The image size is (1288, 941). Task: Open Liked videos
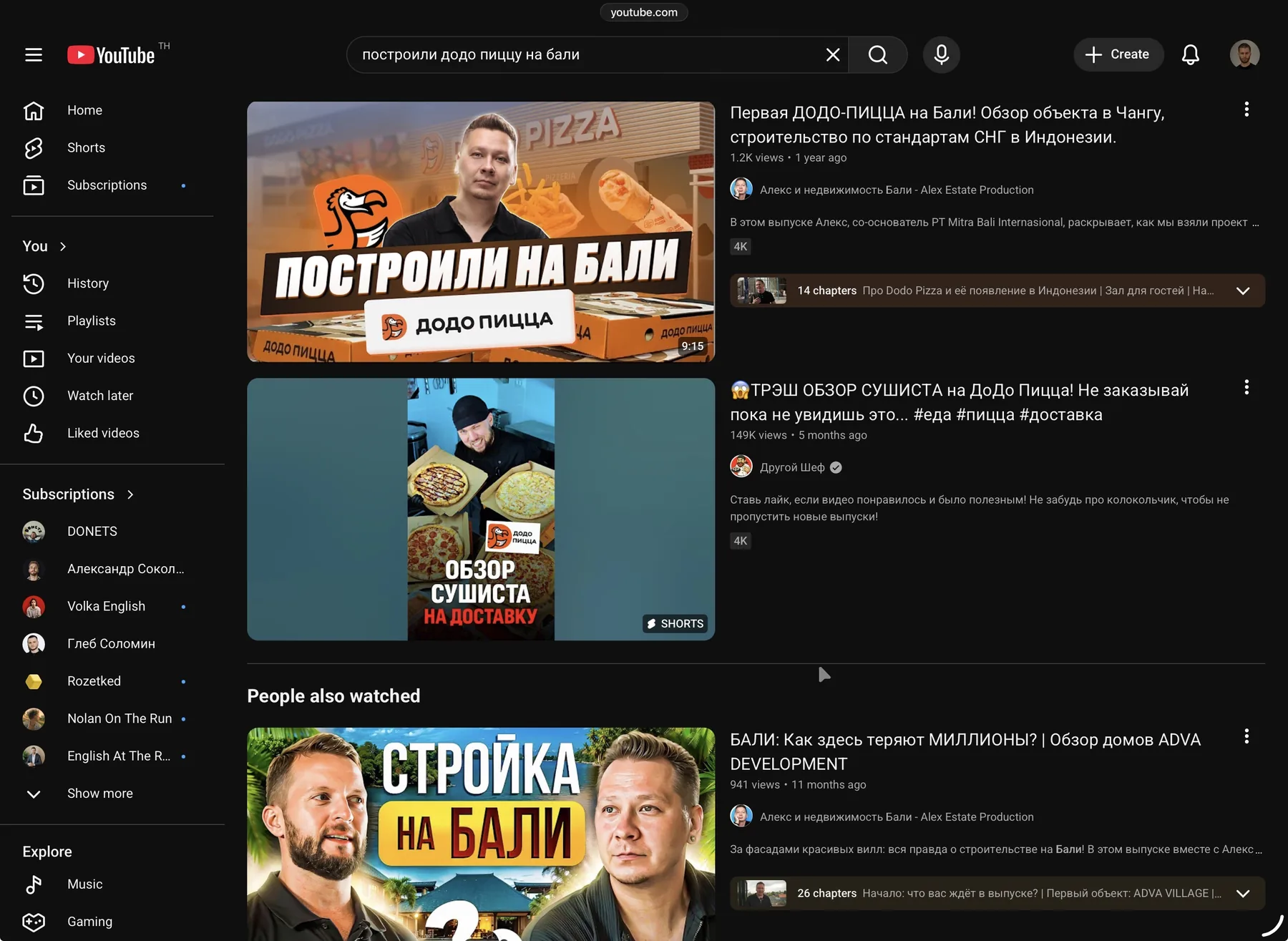(x=112, y=433)
